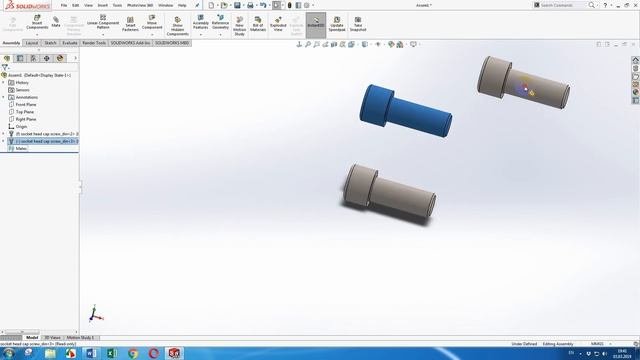Expand more manager tabs arrow

coord(75,58)
